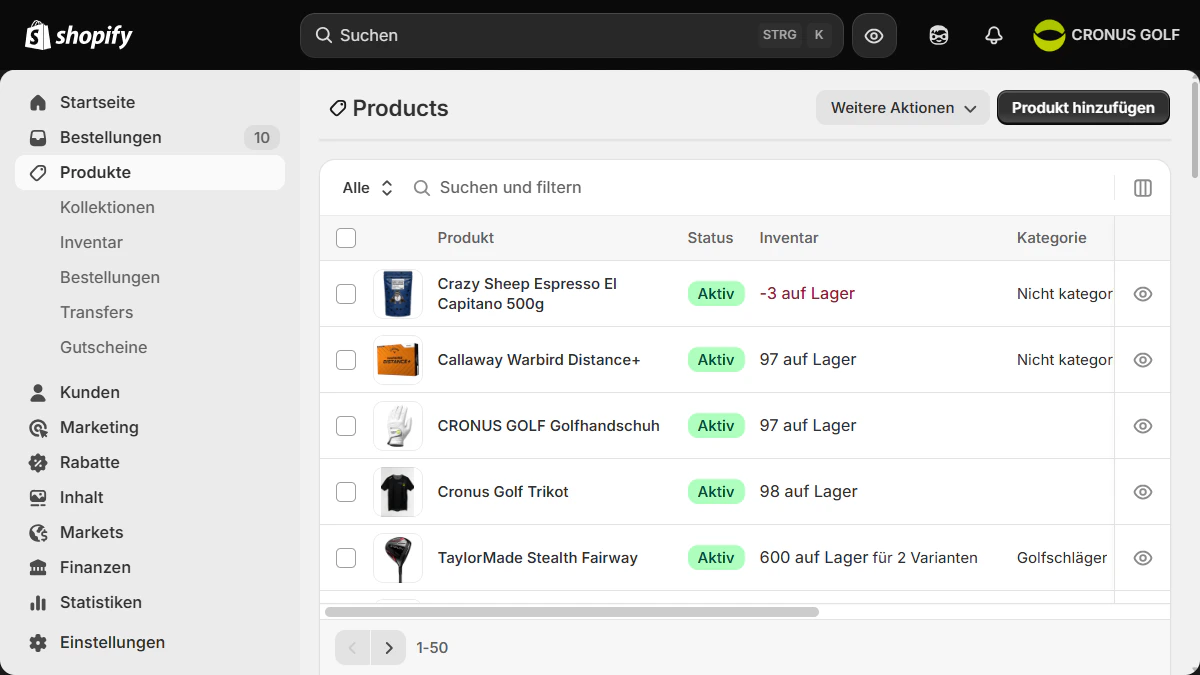The image size is (1200, 675).
Task: Open the Callaway Warbird Distance+ product
Action: click(539, 360)
